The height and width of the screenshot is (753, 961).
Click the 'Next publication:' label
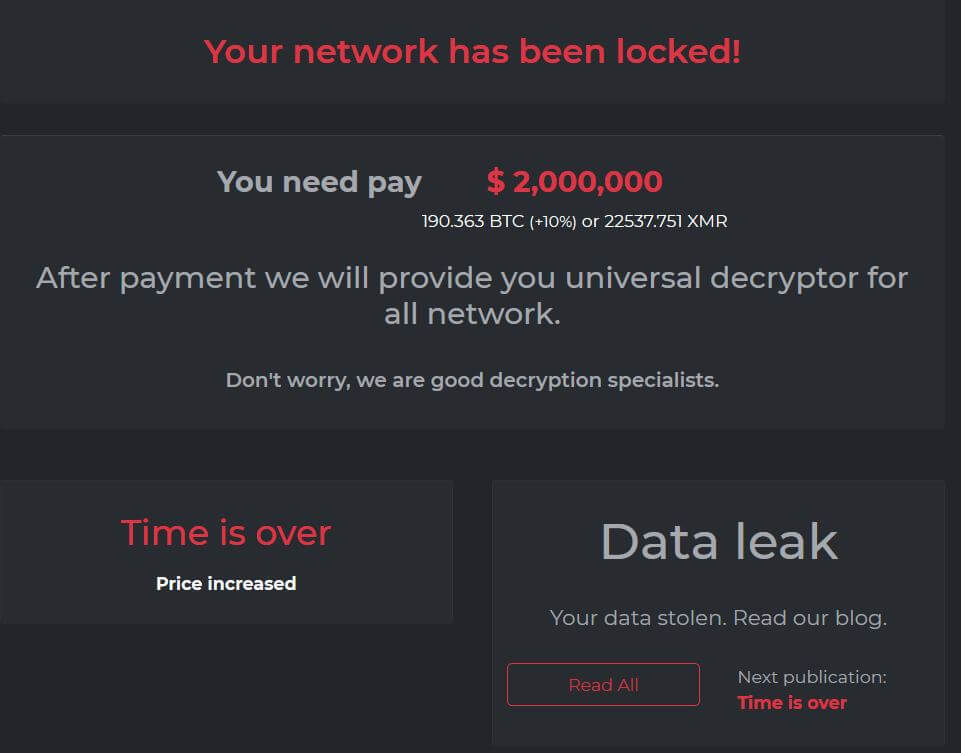[x=812, y=677]
